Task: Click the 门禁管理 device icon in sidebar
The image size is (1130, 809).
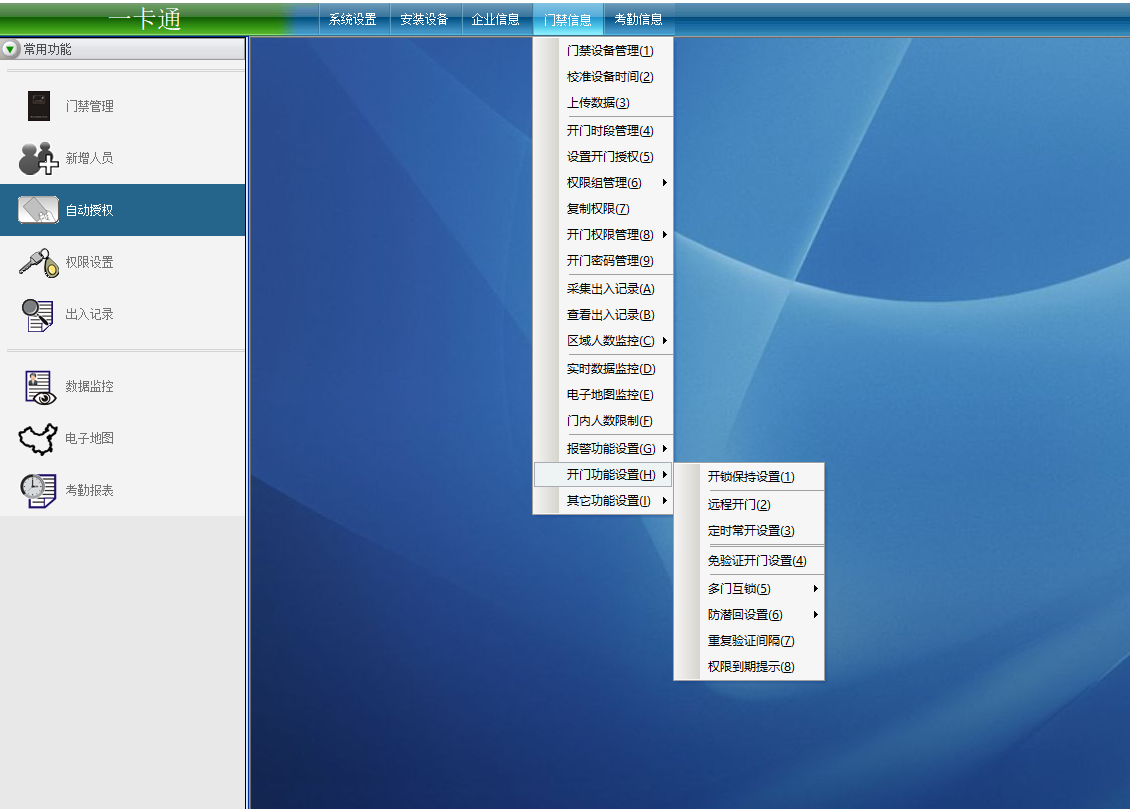Action: tap(39, 106)
